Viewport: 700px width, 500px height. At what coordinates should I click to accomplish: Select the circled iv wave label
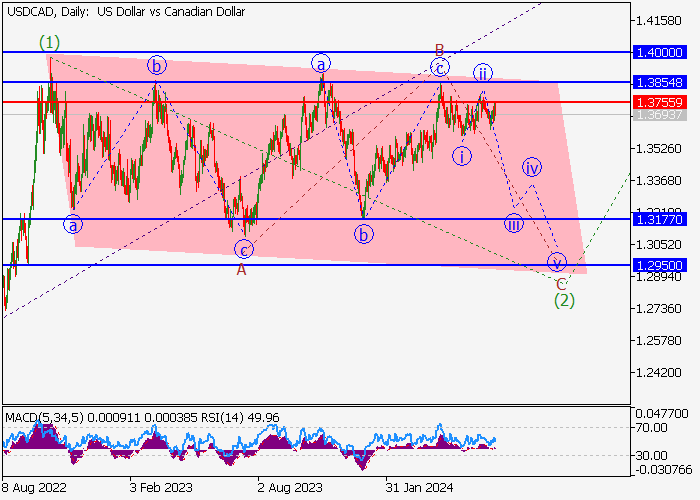[532, 167]
